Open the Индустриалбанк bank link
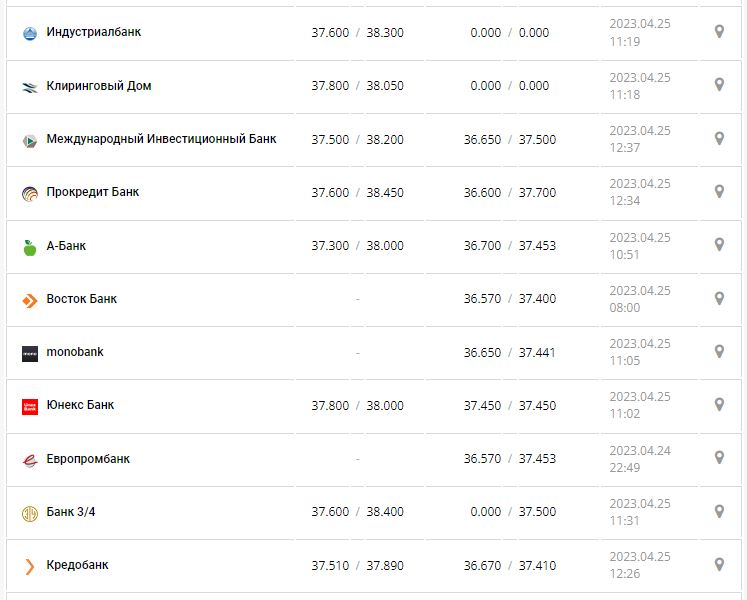The image size is (747, 600). point(94,32)
